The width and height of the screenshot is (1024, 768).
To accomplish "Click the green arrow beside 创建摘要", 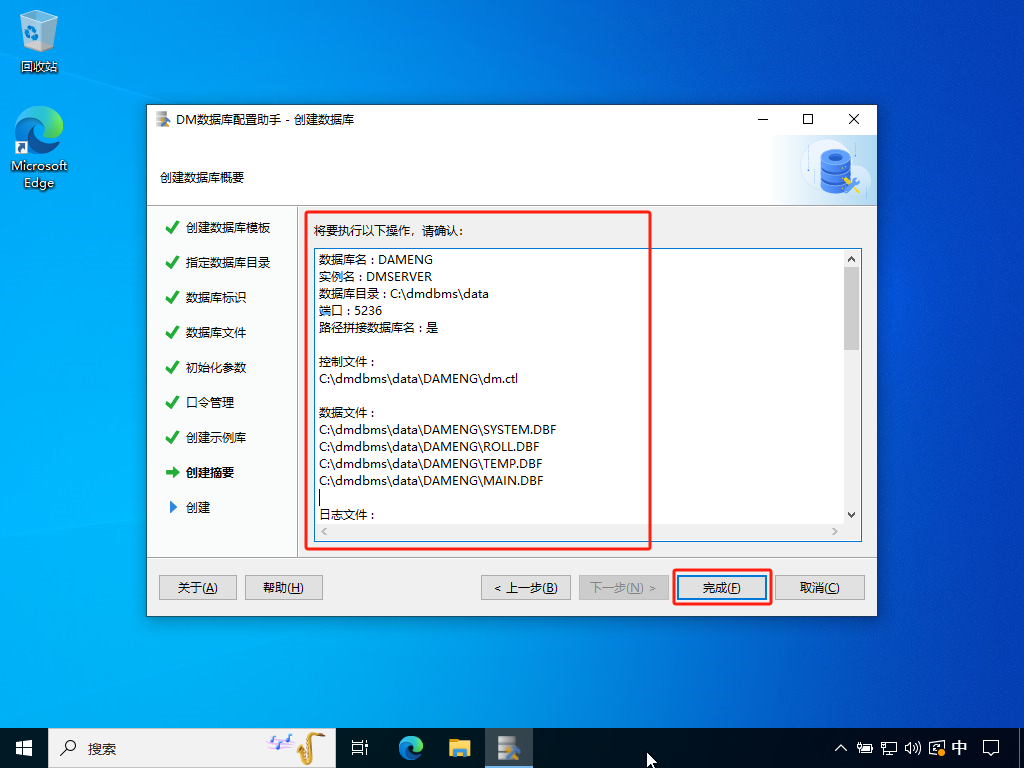I will [x=172, y=472].
